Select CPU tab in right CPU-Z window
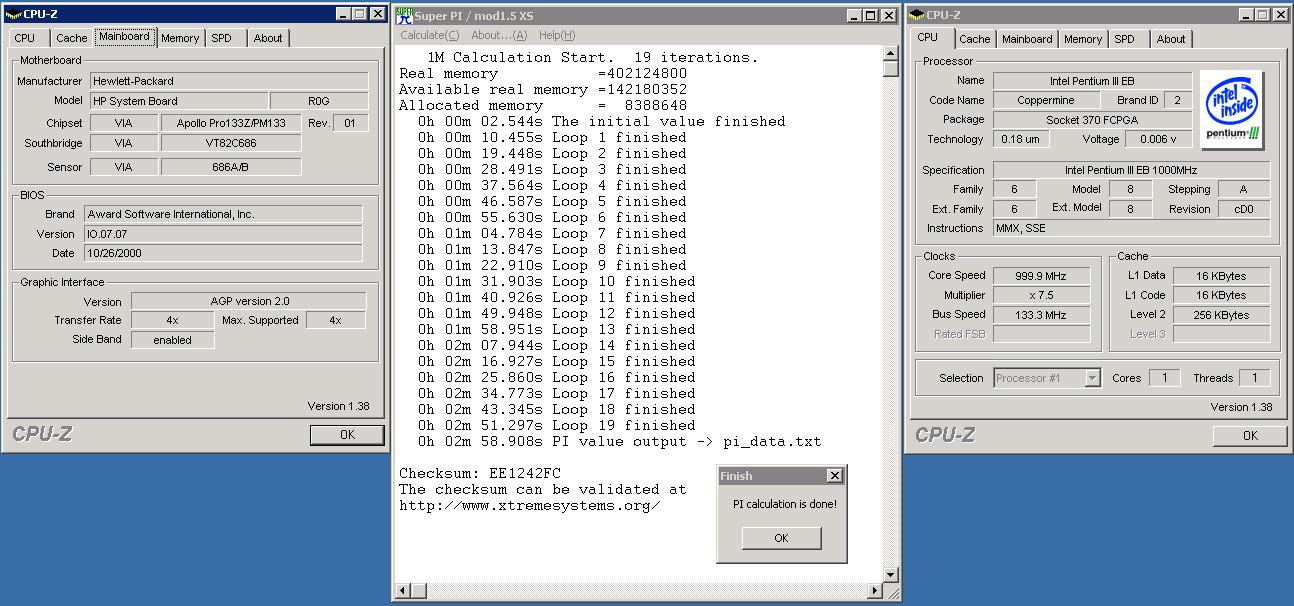 [928, 37]
